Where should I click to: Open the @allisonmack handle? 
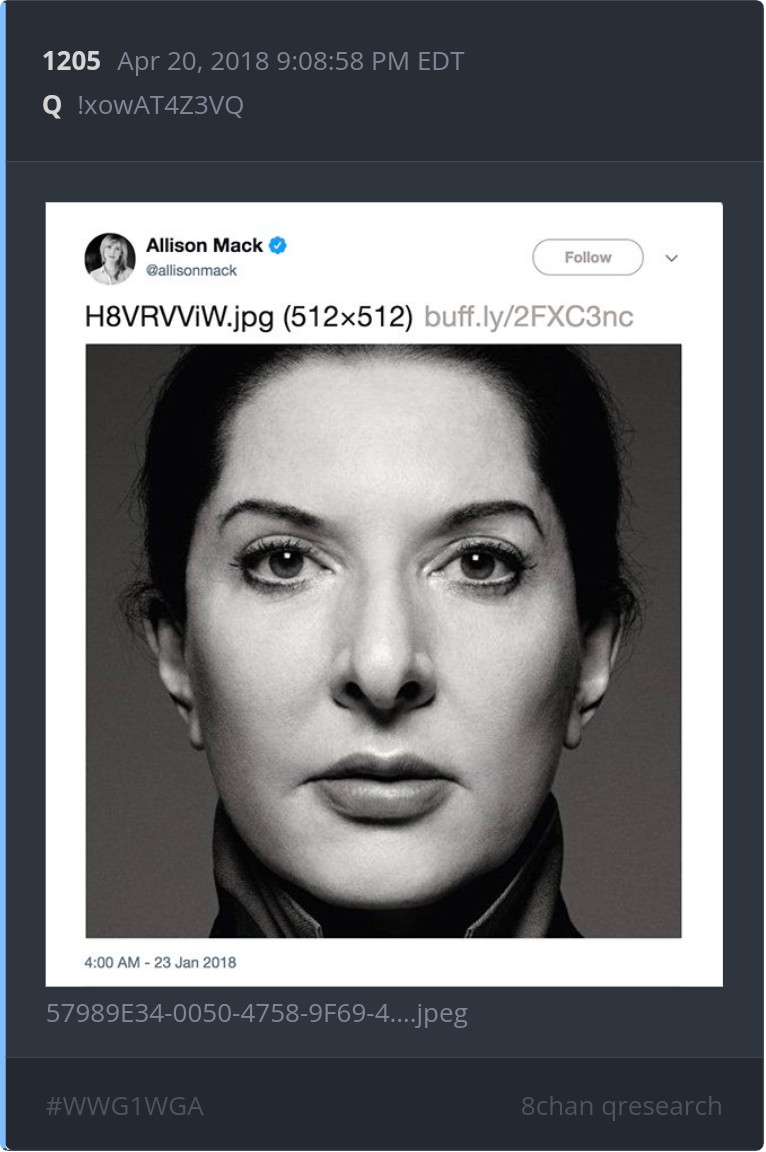tap(191, 270)
